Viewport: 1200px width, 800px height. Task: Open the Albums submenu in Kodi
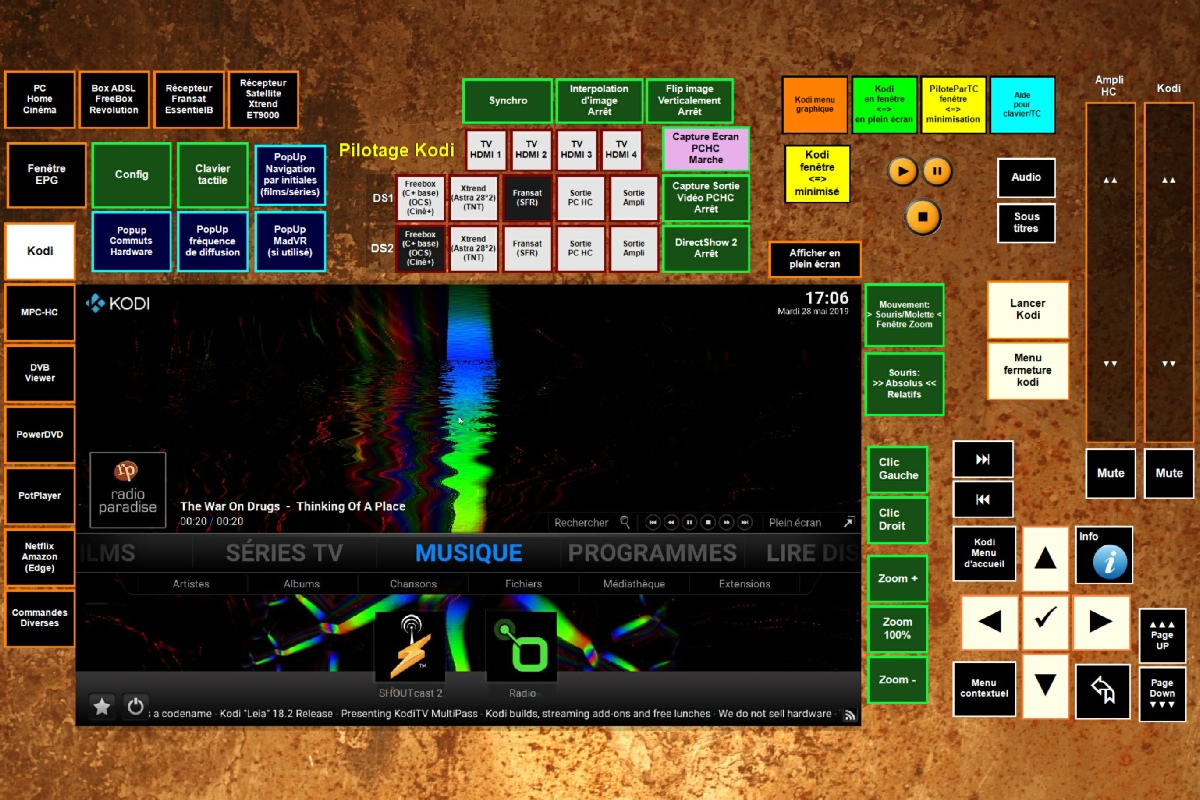pos(301,584)
